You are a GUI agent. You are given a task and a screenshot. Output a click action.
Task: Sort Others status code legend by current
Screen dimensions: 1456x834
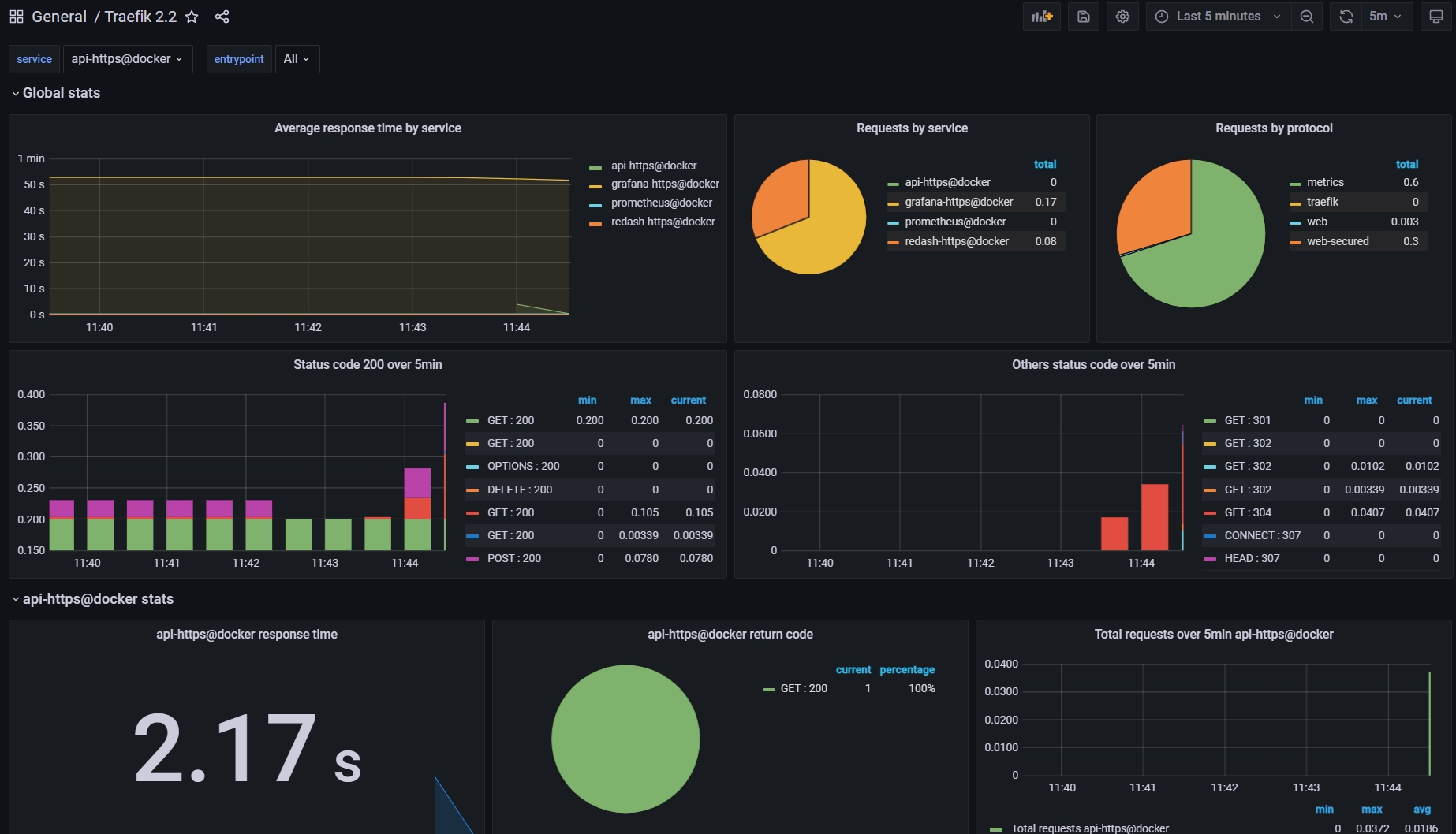1413,400
